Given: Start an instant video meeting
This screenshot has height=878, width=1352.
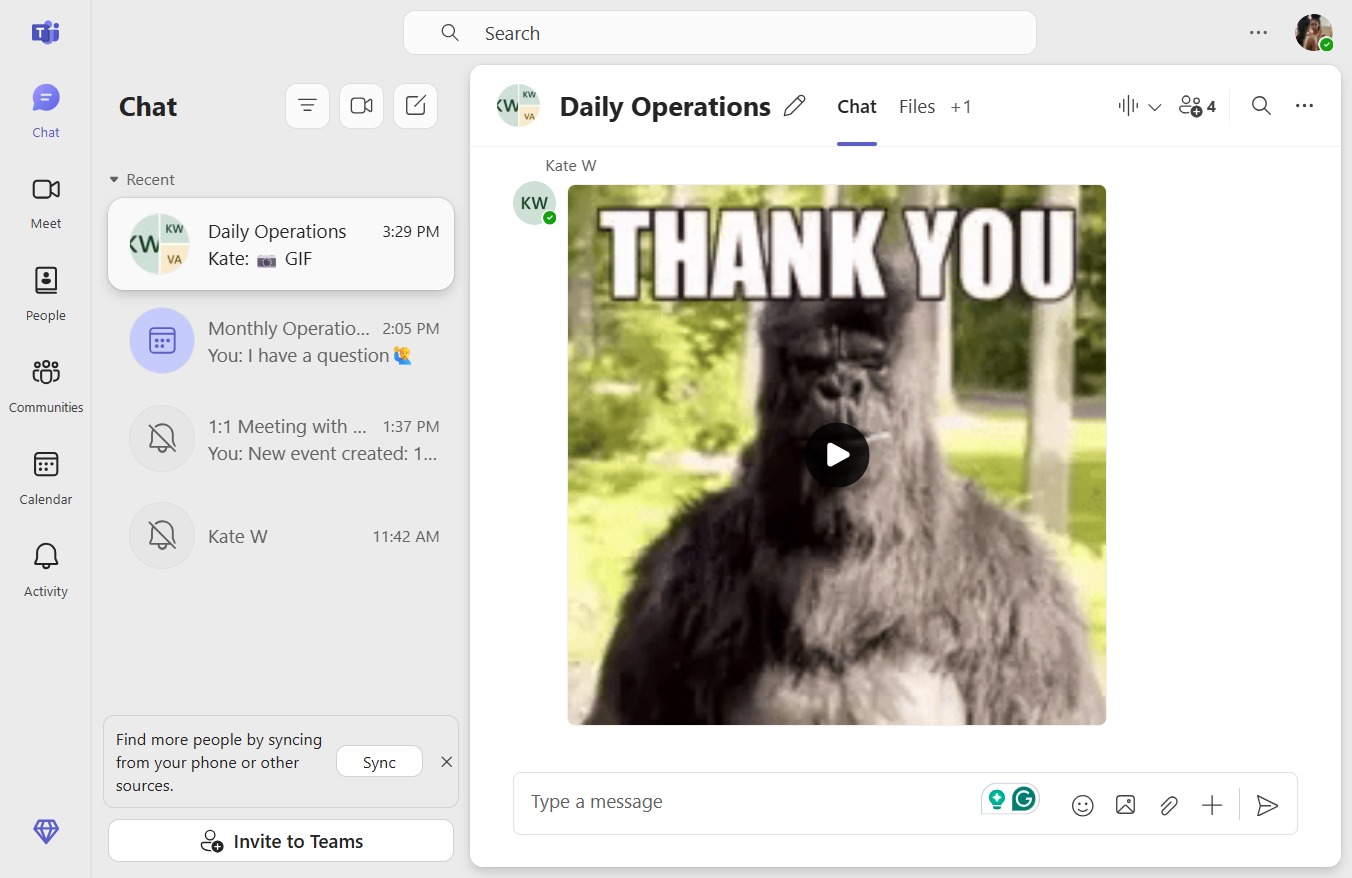Looking at the screenshot, I should tap(361, 106).
